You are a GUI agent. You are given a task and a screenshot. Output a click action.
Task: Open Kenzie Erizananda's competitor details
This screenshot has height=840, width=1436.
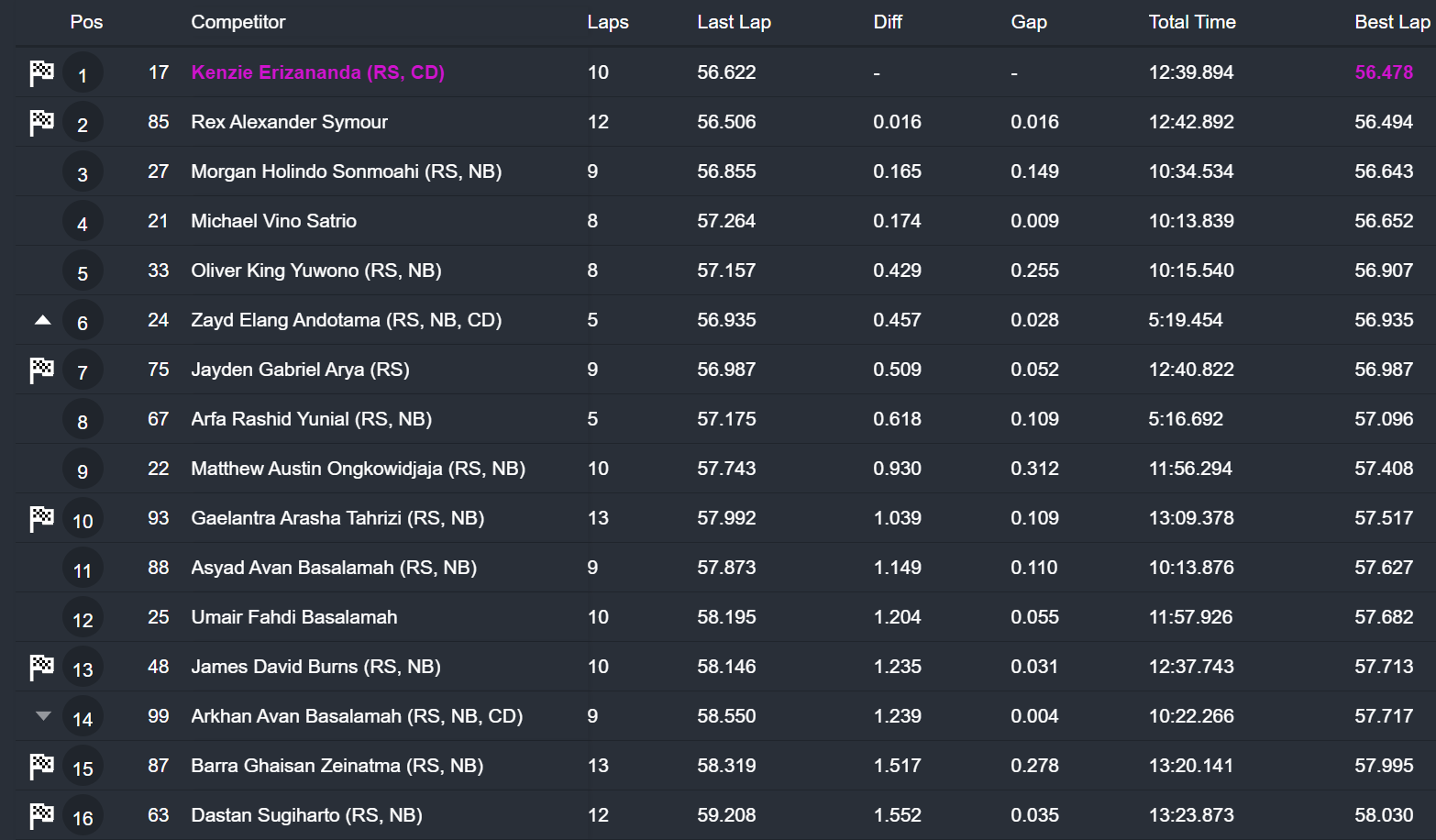coord(317,72)
